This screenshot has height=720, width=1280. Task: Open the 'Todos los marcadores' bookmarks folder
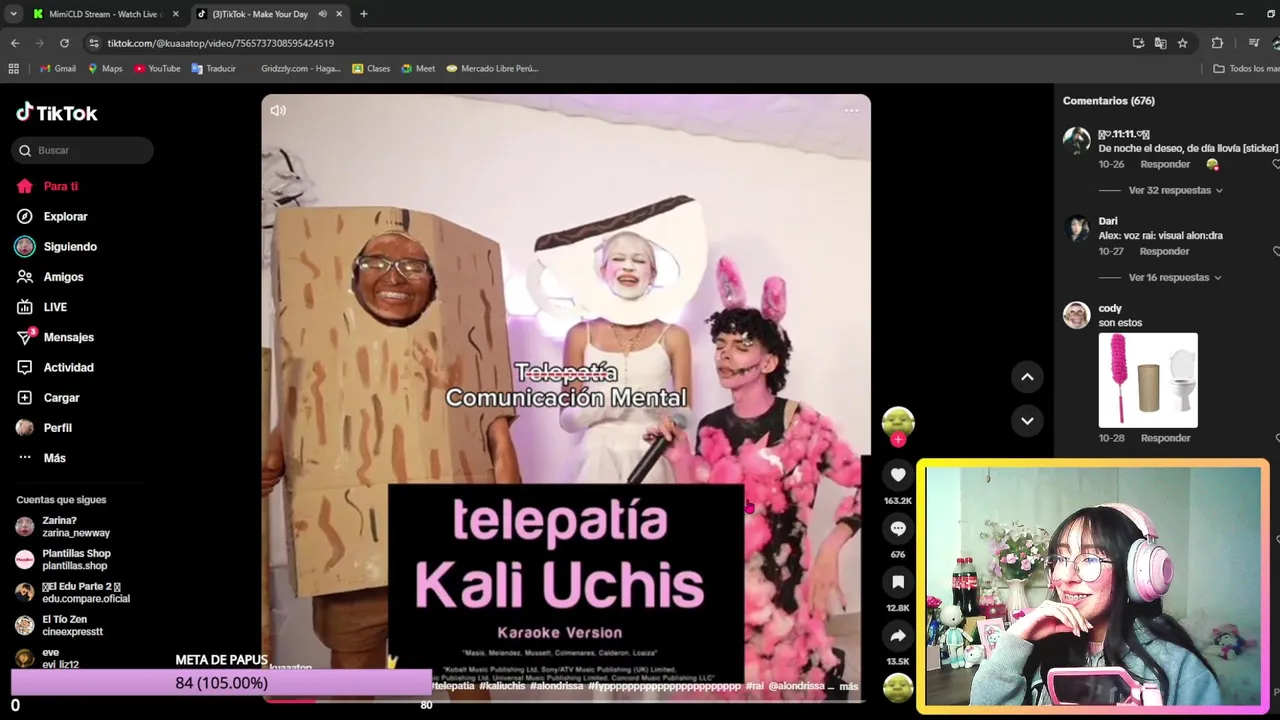[1246, 69]
